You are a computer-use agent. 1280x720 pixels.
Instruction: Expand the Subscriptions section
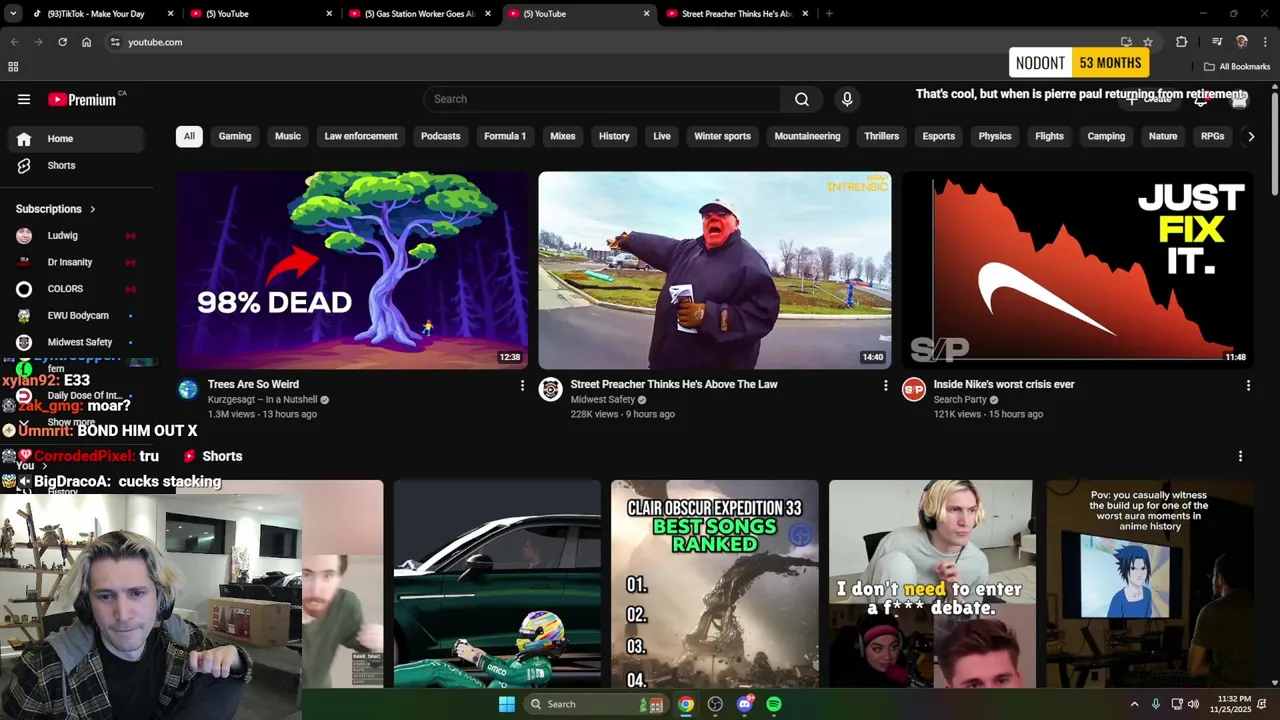pos(56,209)
